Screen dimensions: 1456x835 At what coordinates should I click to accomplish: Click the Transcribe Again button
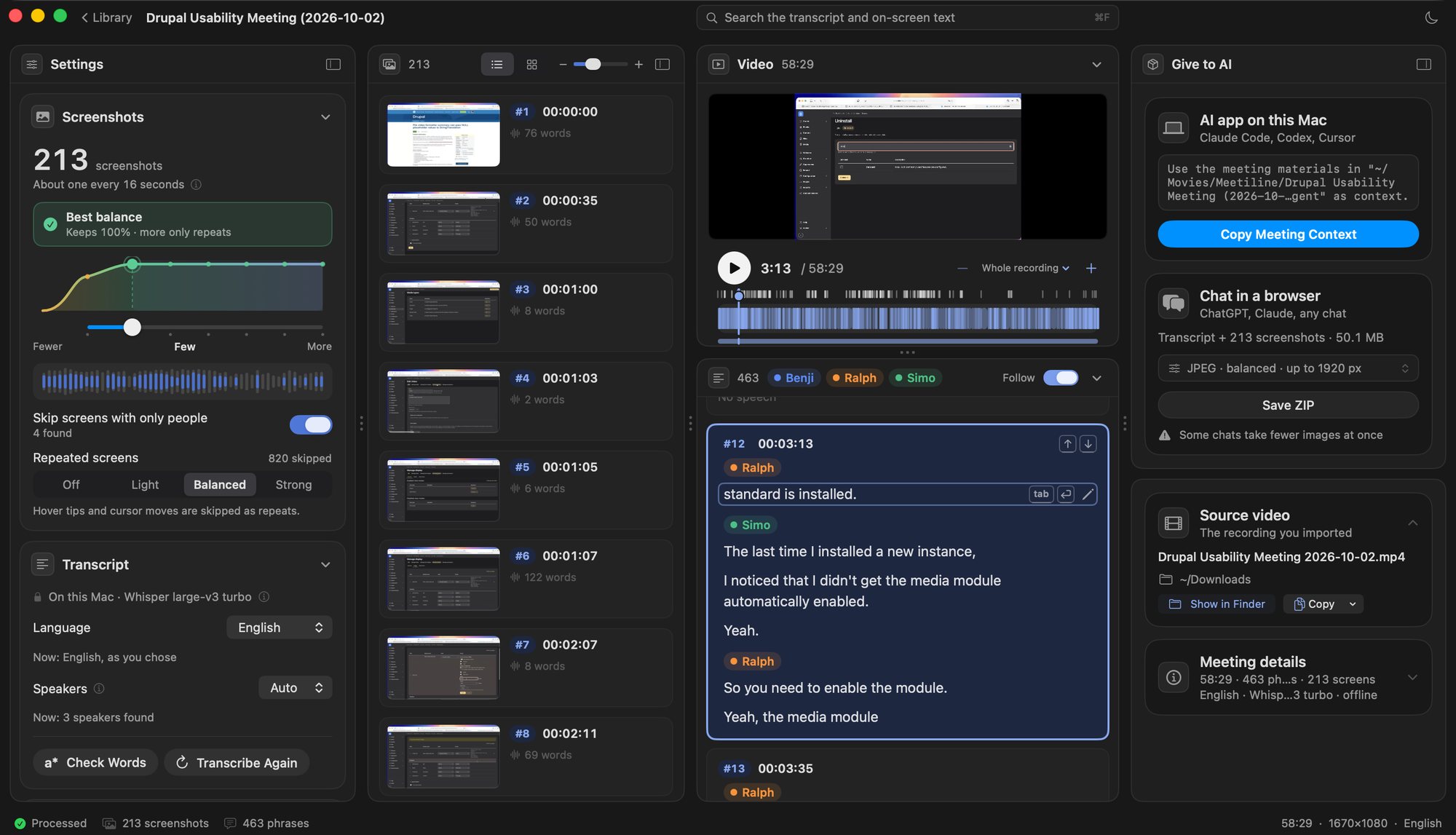click(x=237, y=763)
